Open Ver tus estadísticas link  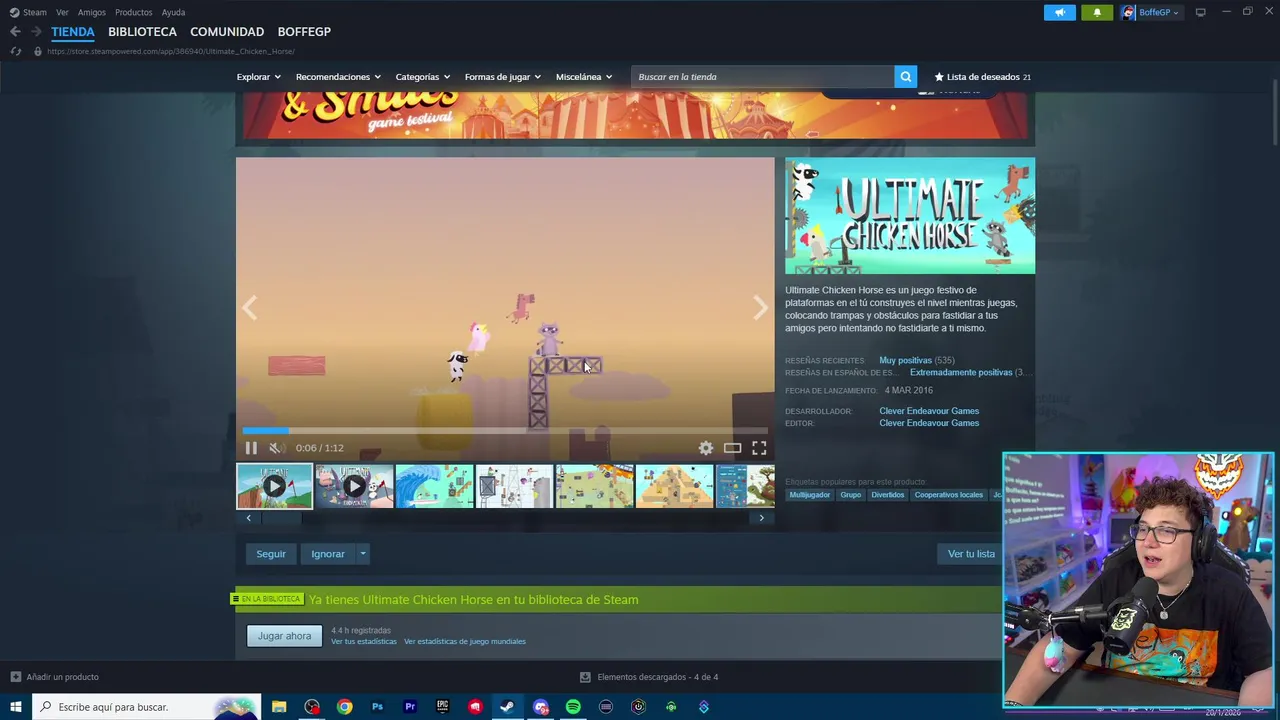click(x=364, y=642)
